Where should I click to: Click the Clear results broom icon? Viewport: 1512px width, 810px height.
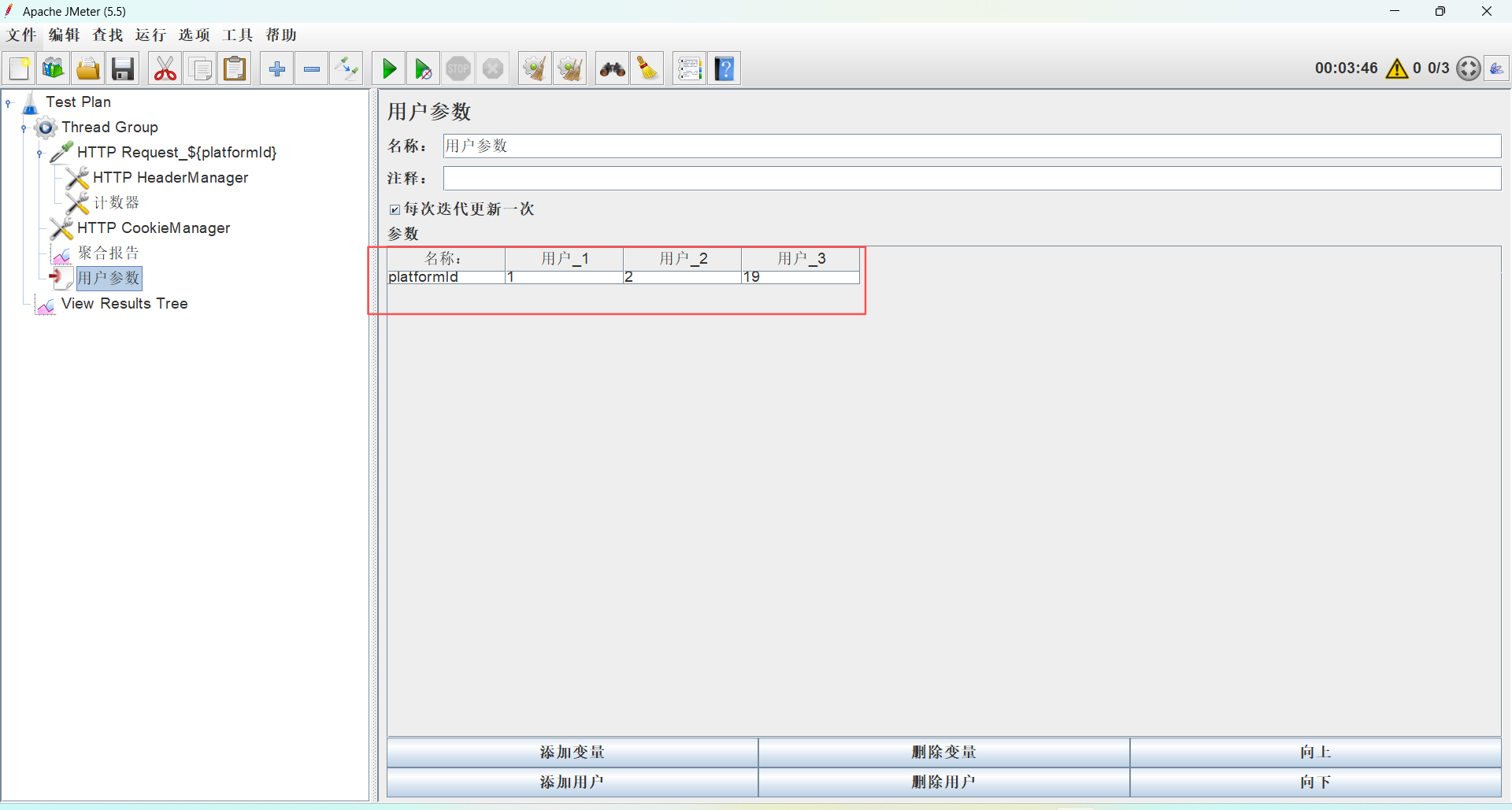click(x=535, y=68)
